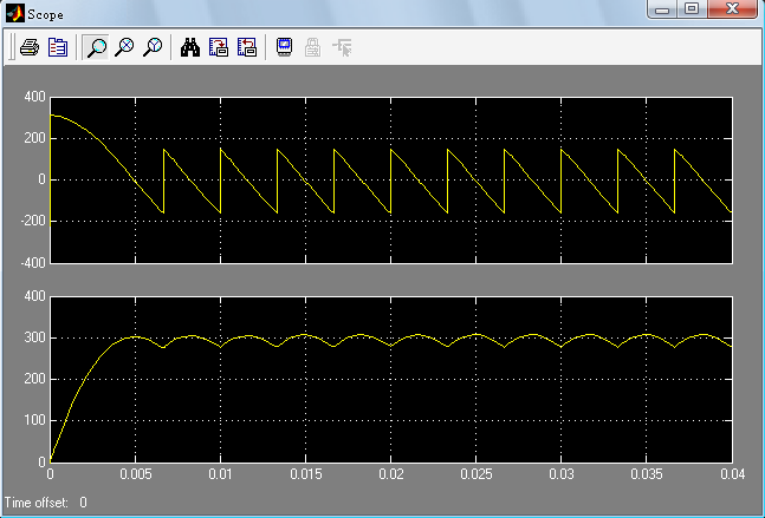
Task: Click the Time offset: 0 status text
Action: tap(46, 502)
